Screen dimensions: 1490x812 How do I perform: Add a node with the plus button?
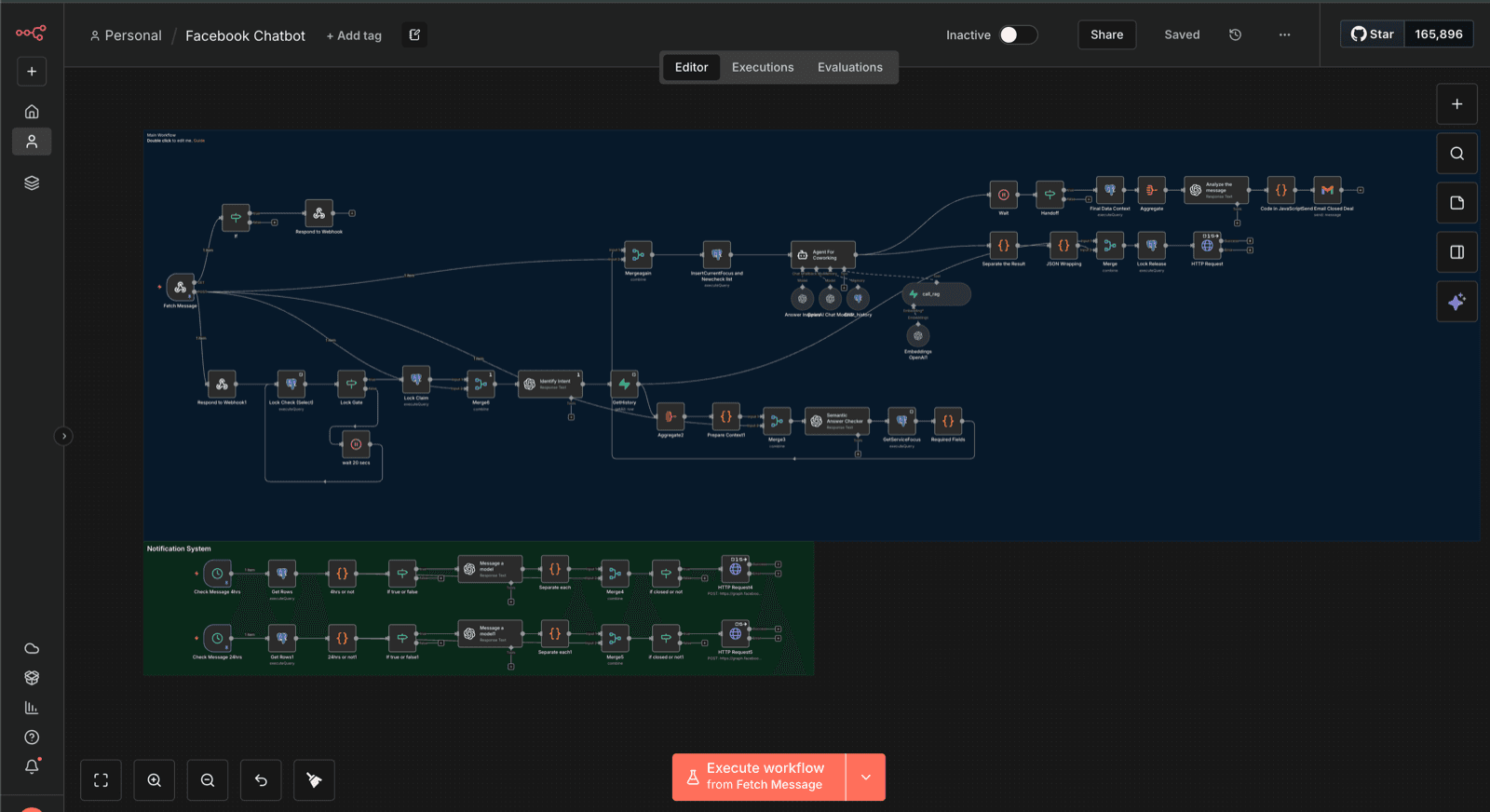pos(1457,104)
